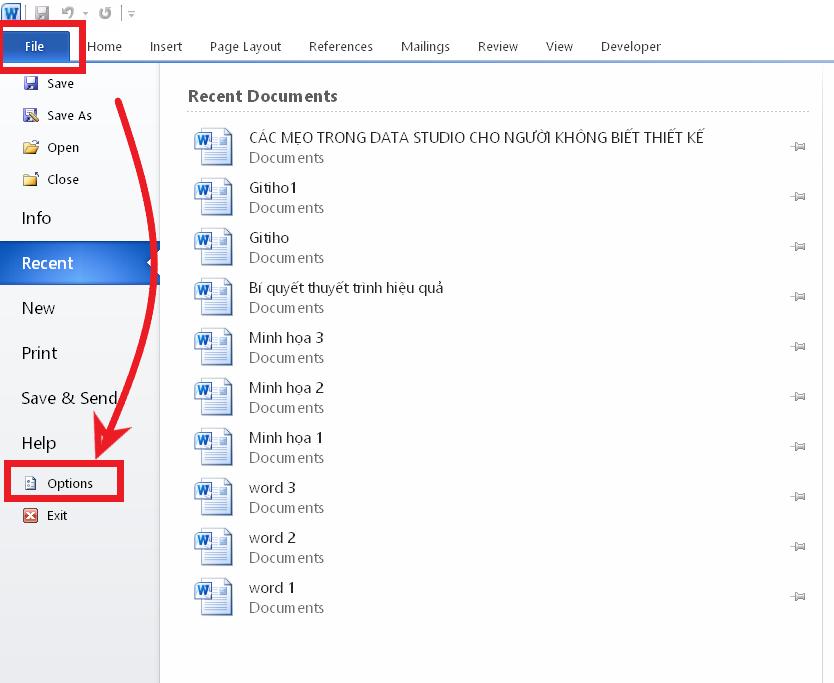Choose Exit to quit Word
This screenshot has width=834, height=683.
coord(45,515)
